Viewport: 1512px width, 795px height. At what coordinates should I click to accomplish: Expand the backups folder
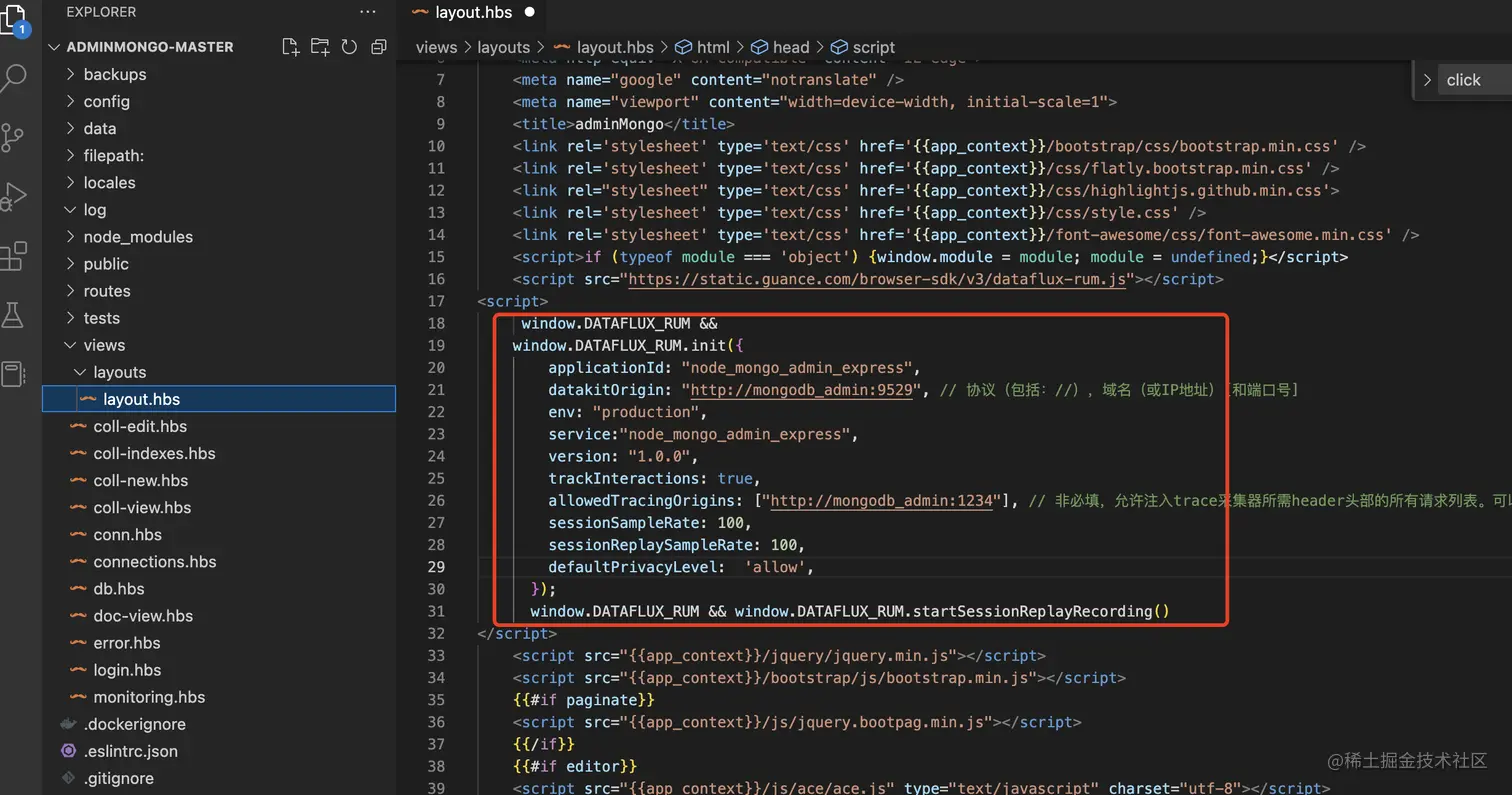[219, 74]
